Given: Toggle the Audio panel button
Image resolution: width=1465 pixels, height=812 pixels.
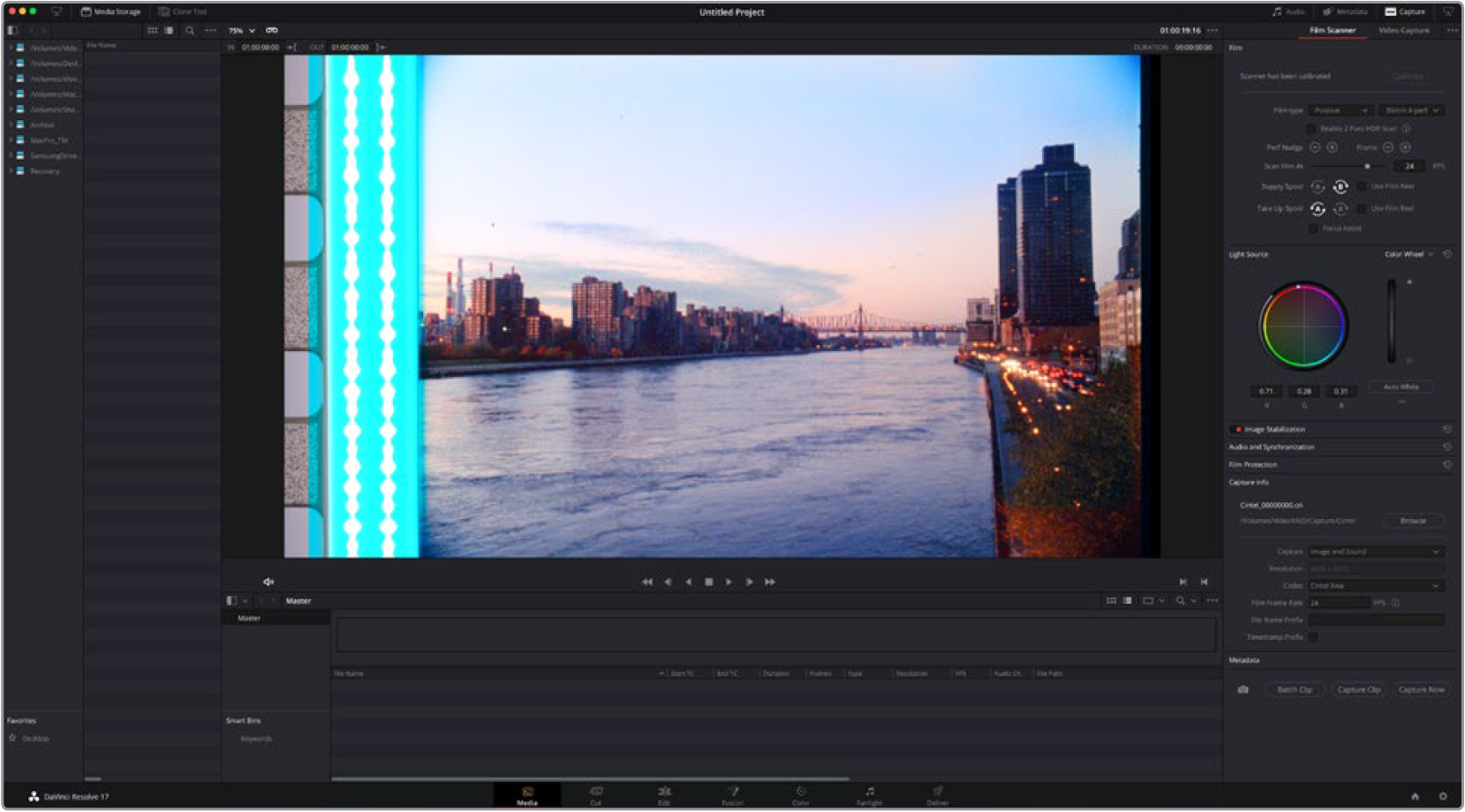Looking at the screenshot, I should tap(1288, 11).
